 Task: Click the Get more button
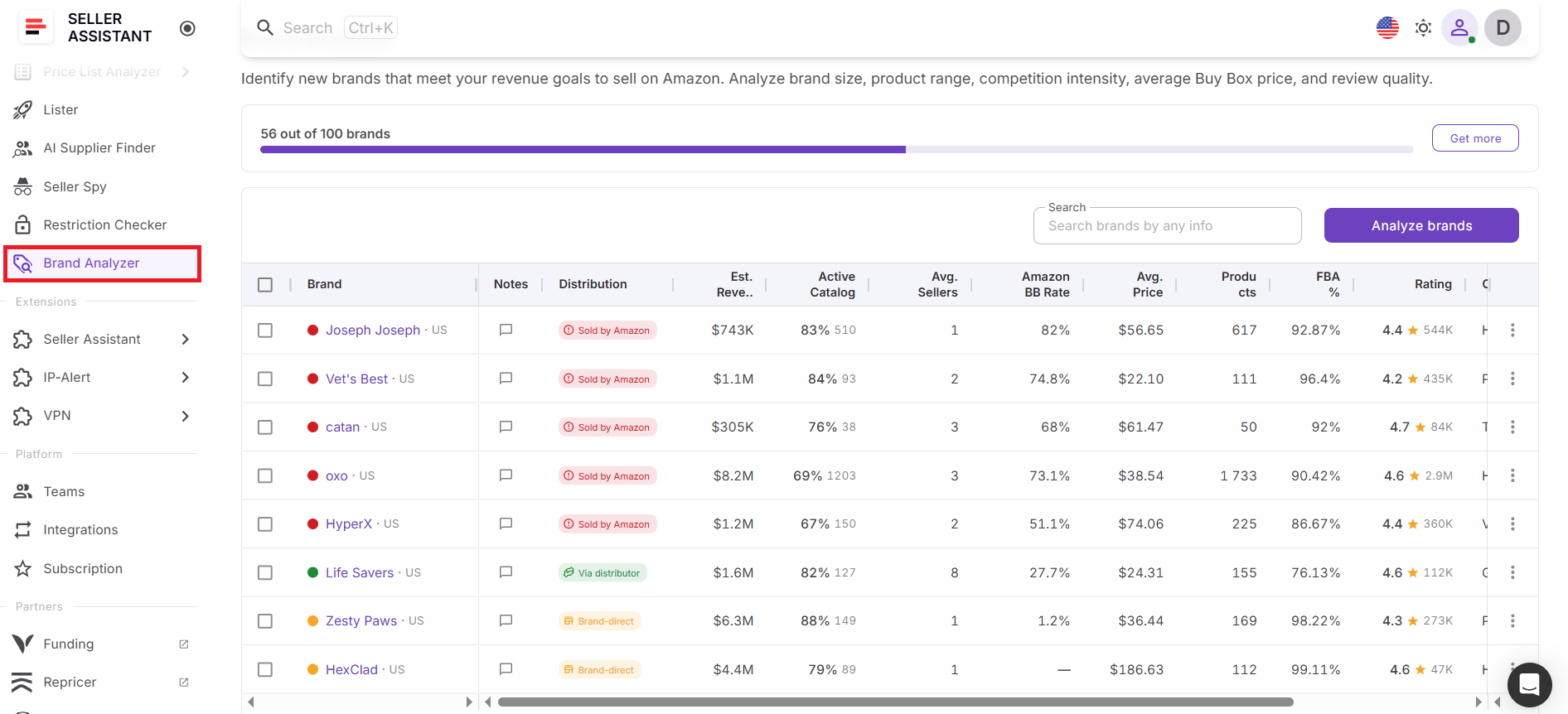1475,138
